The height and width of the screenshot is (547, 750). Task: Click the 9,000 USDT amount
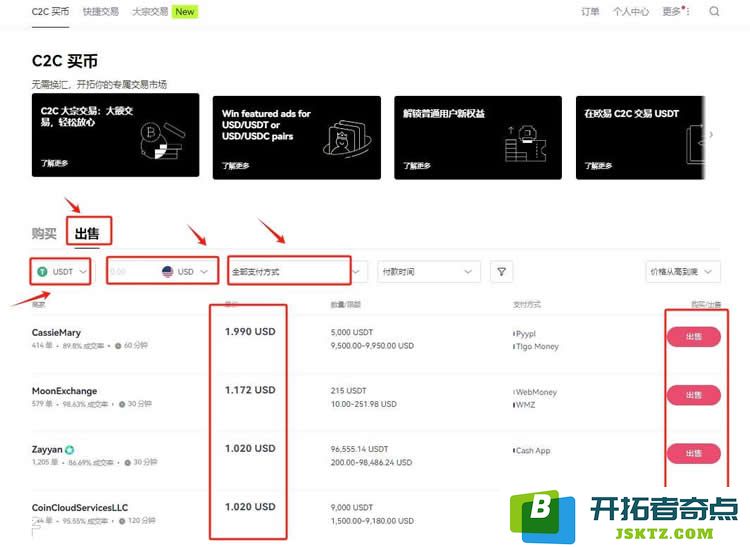[352, 507]
